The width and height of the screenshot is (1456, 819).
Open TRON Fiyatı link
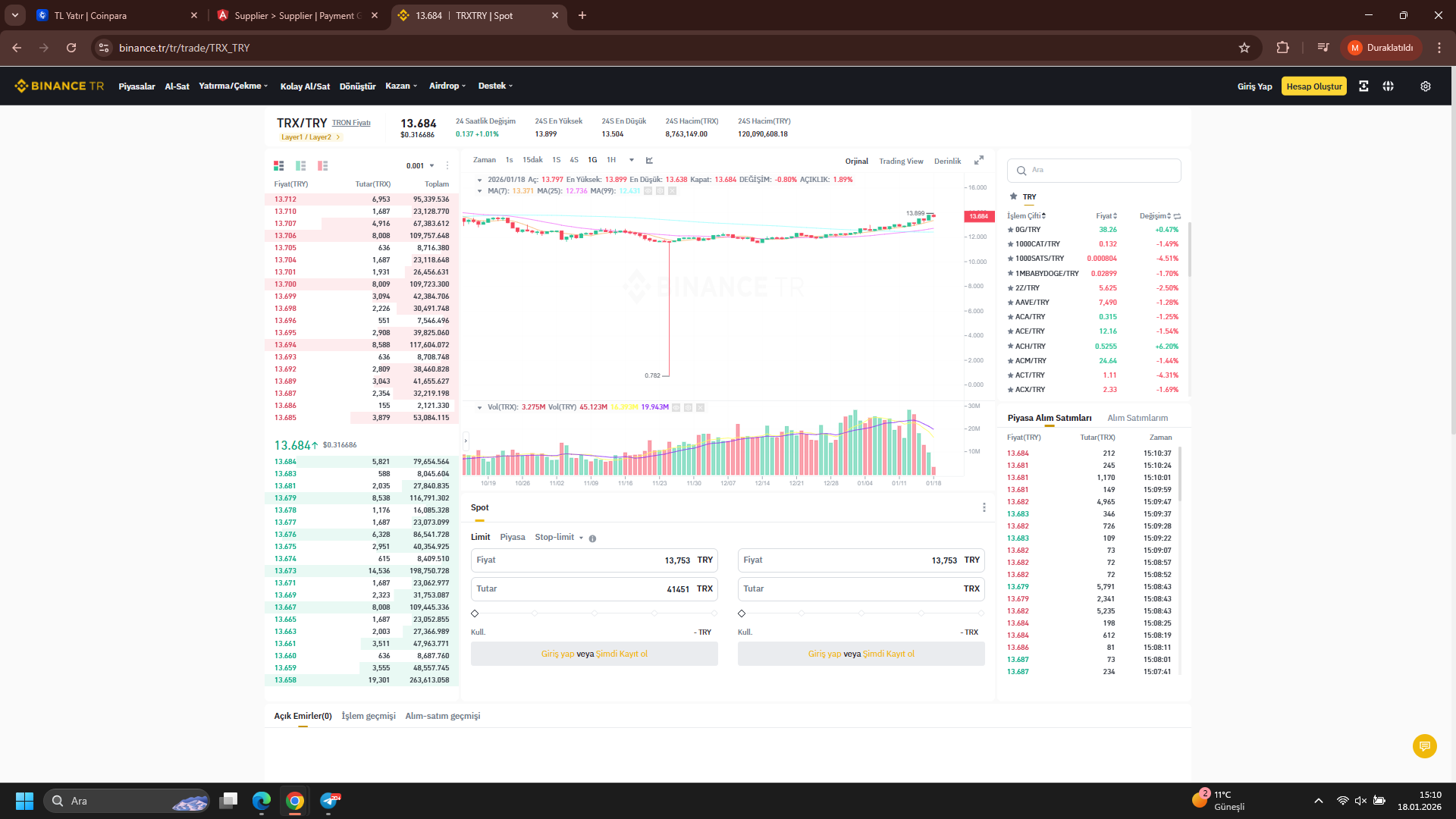351,123
